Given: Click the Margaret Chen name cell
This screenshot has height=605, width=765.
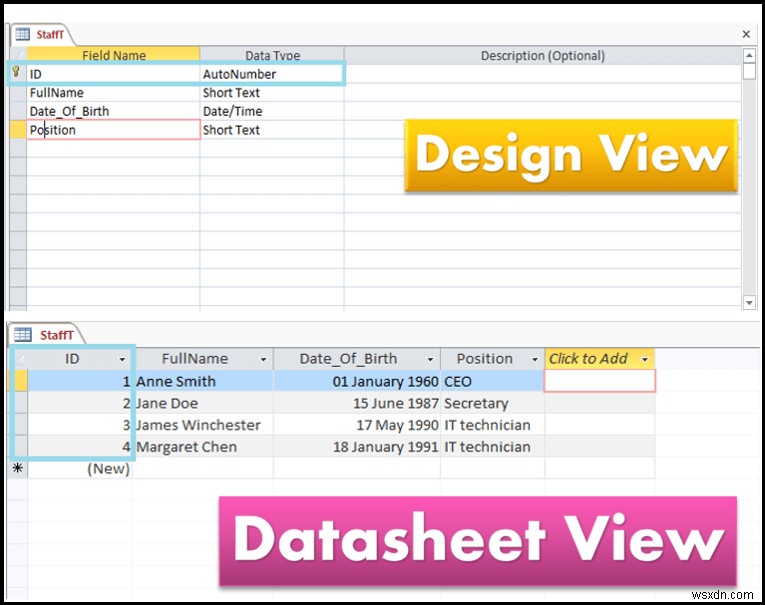Looking at the screenshot, I should pyautogui.click(x=203, y=447).
